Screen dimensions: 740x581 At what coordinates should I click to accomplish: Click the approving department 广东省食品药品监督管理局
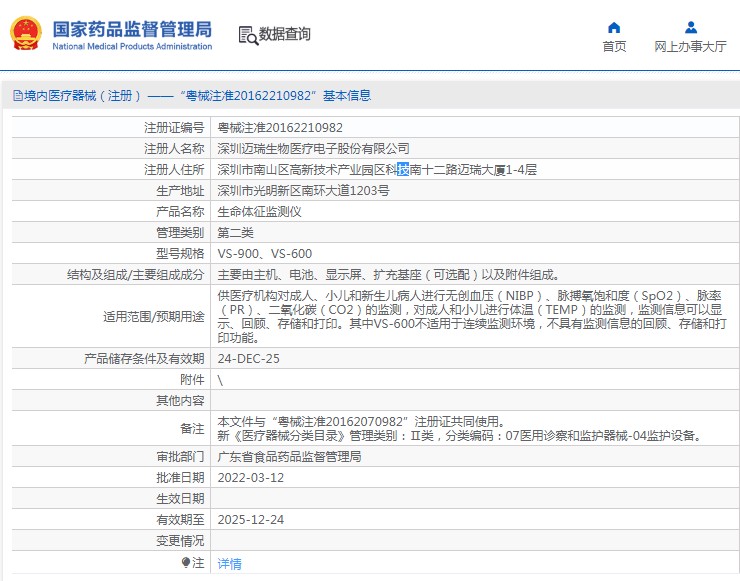(289, 457)
